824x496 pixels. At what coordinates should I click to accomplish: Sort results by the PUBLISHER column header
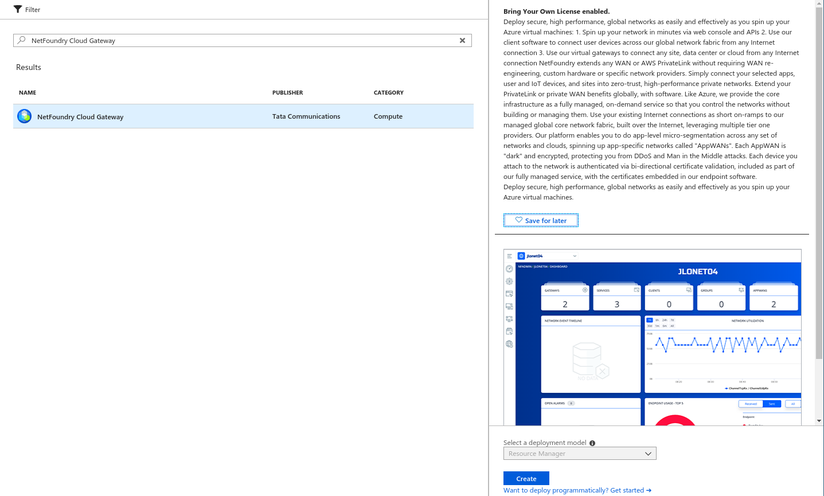pos(287,92)
